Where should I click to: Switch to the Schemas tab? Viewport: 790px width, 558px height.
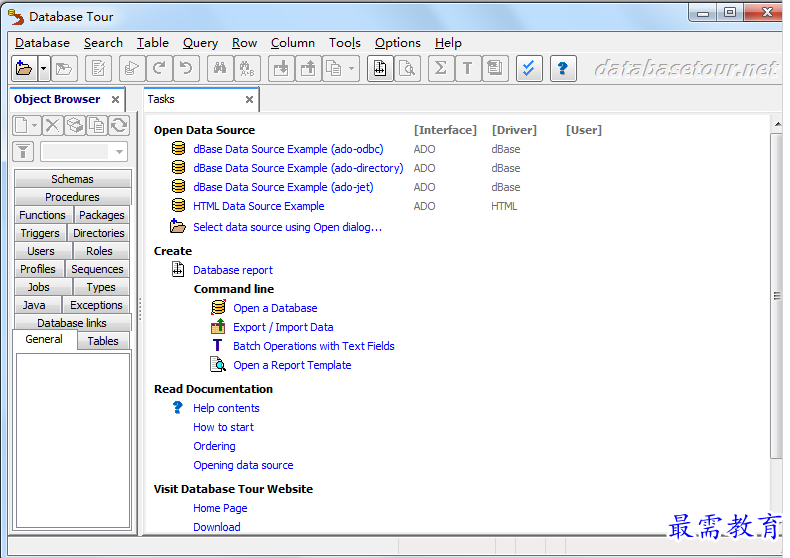coord(73,179)
